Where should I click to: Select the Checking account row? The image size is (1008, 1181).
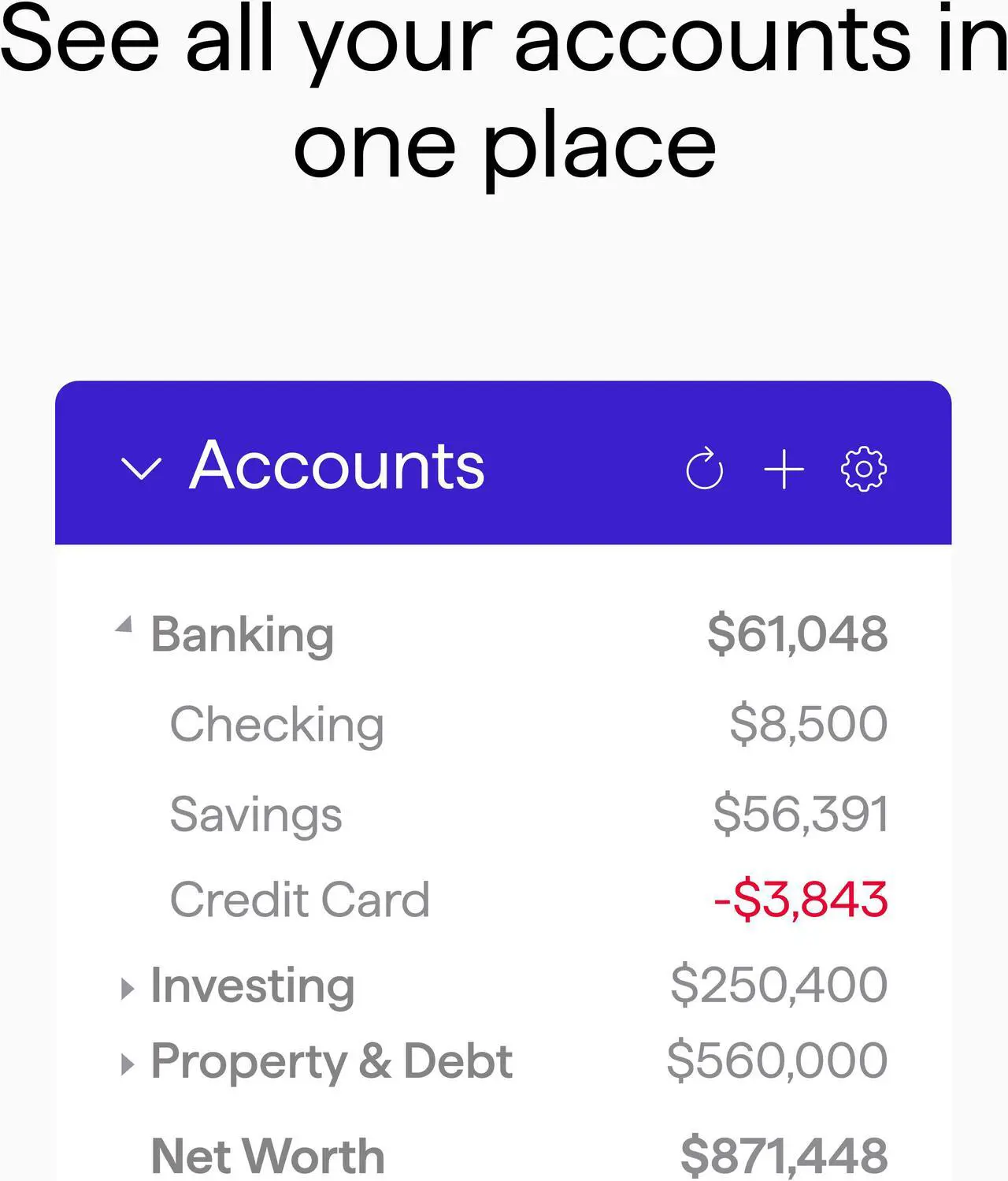[x=502, y=724]
